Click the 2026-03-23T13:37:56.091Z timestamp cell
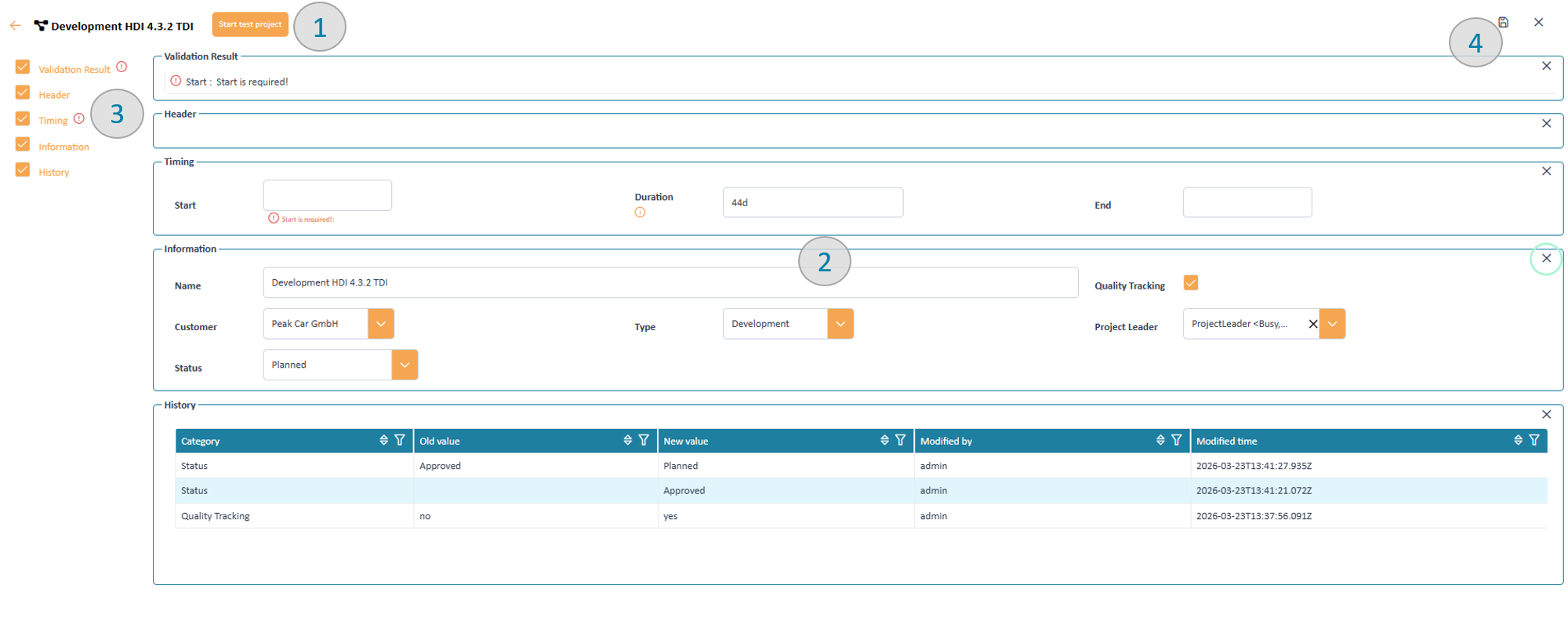1568x618 pixels. (1368, 516)
